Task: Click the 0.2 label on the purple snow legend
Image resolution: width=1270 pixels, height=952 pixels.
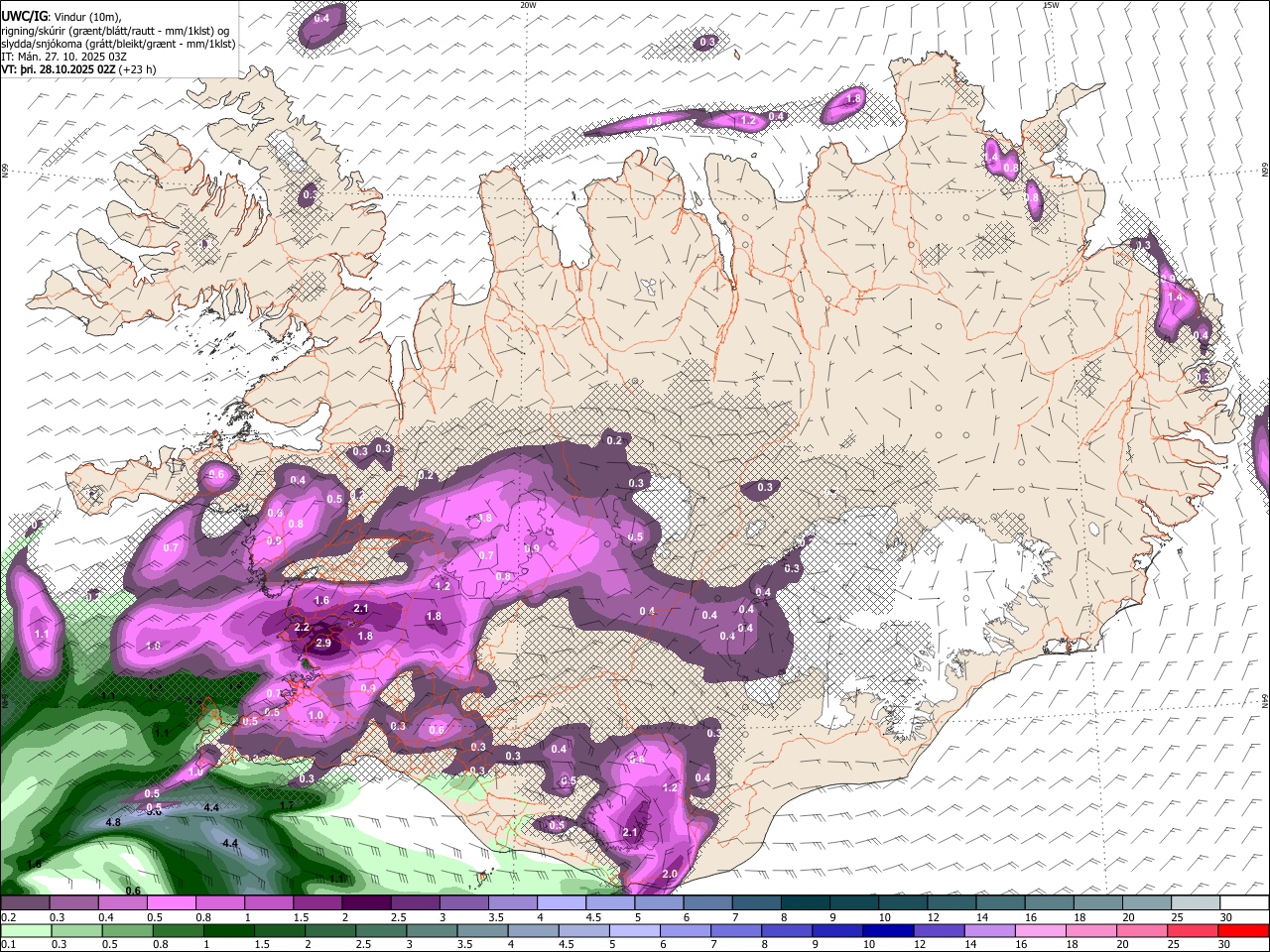Action: pyautogui.click(x=9, y=917)
